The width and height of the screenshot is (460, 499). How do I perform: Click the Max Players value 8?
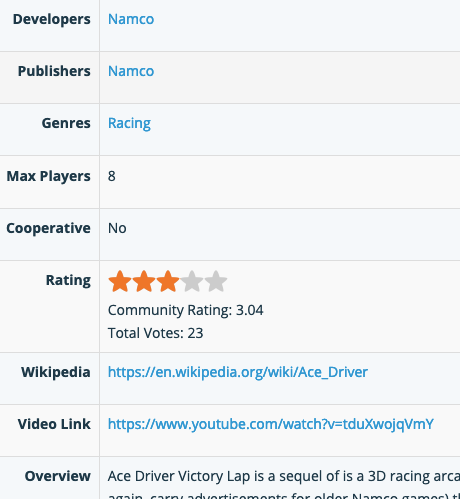point(112,176)
